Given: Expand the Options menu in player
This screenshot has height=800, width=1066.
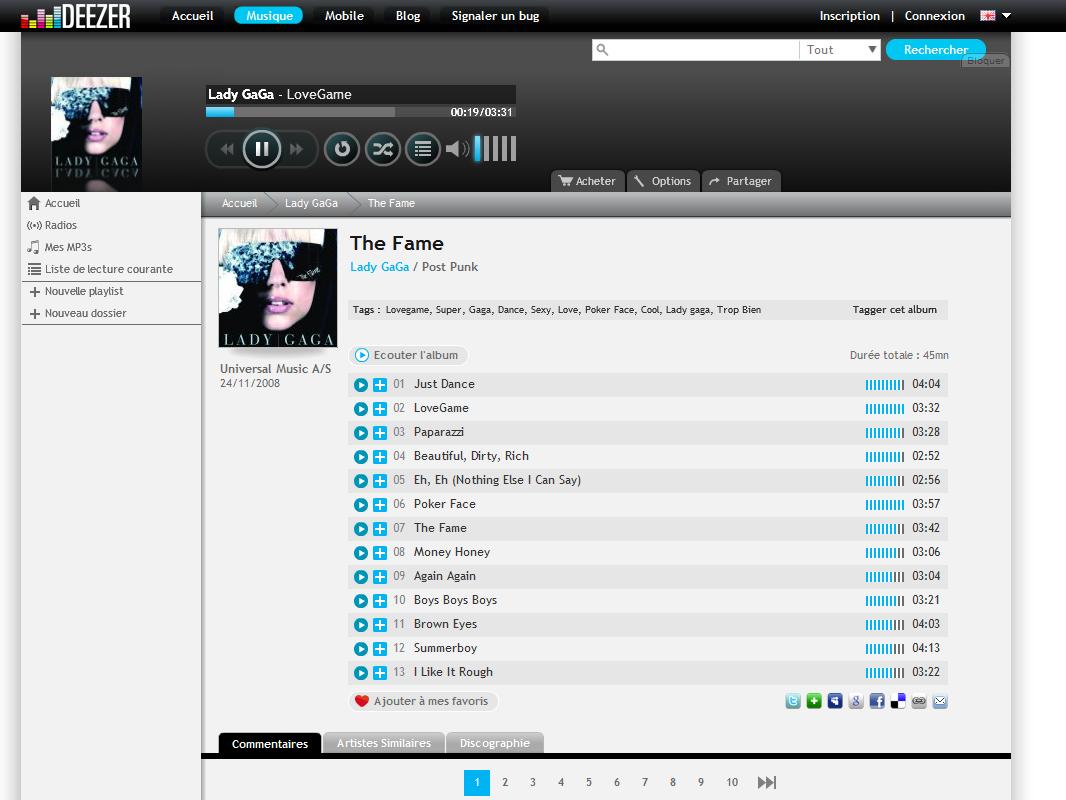Looking at the screenshot, I should tap(662, 181).
